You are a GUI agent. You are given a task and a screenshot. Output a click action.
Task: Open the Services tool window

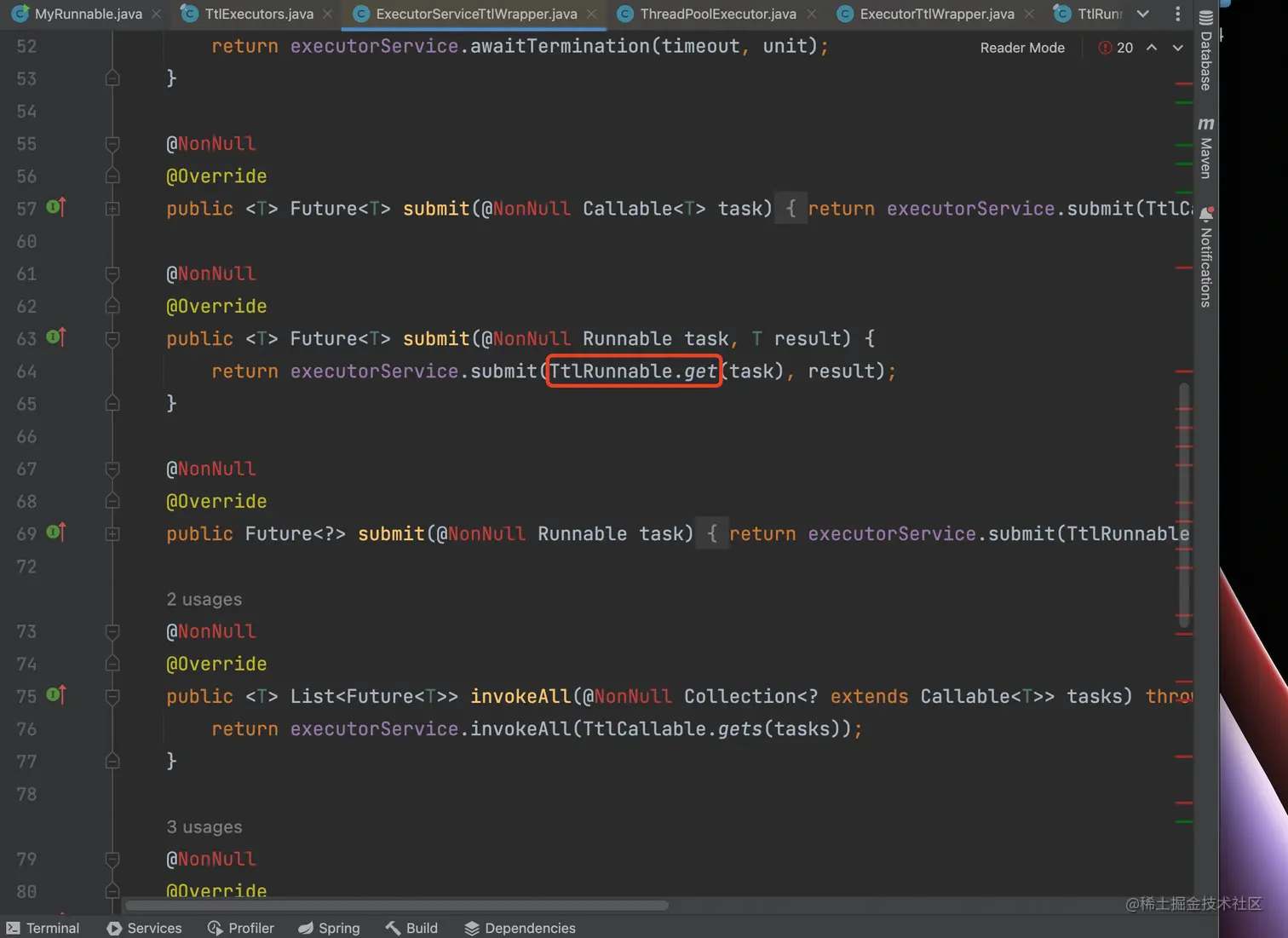pos(144,928)
